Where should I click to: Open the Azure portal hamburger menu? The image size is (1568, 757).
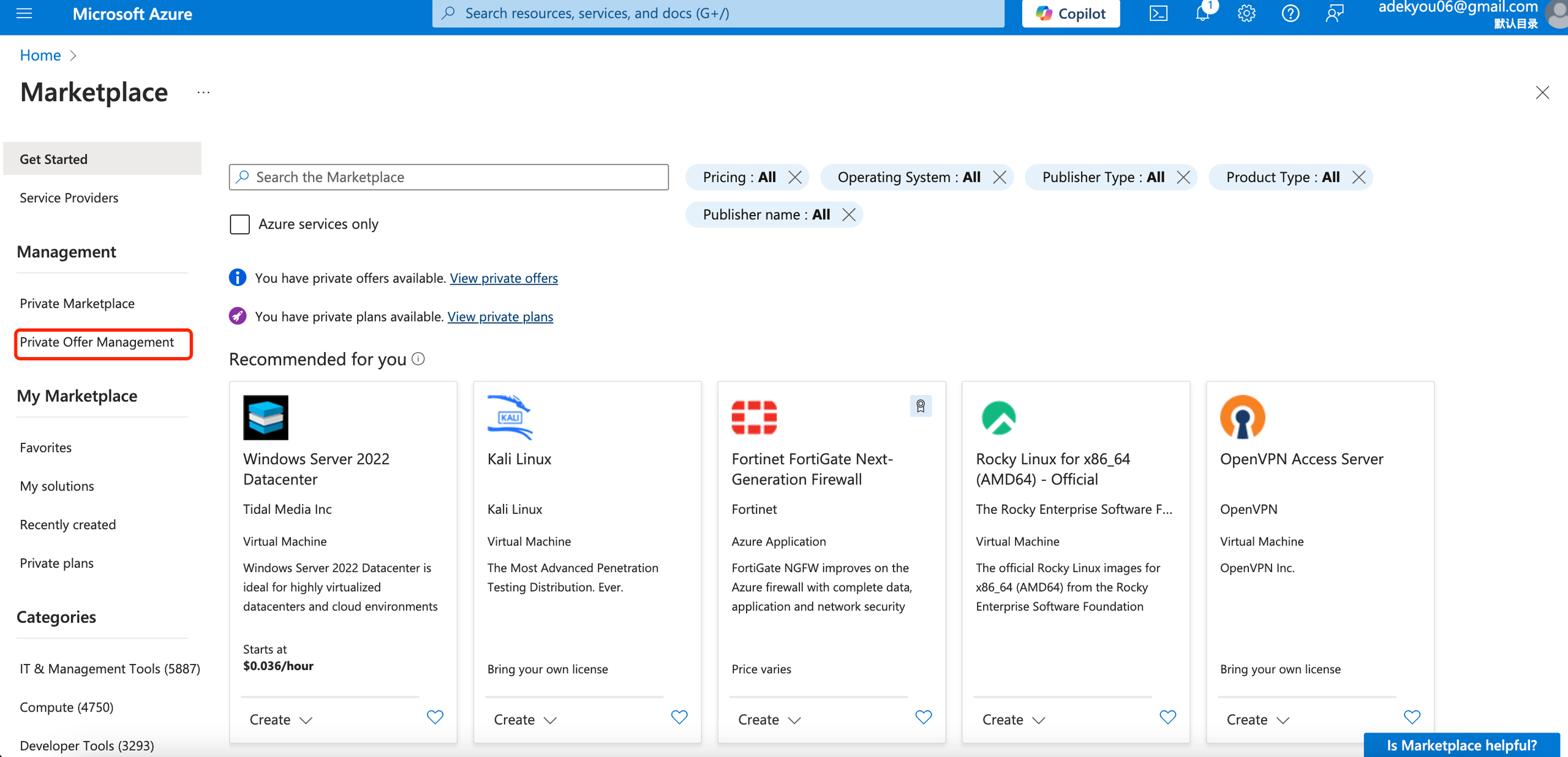coord(24,13)
